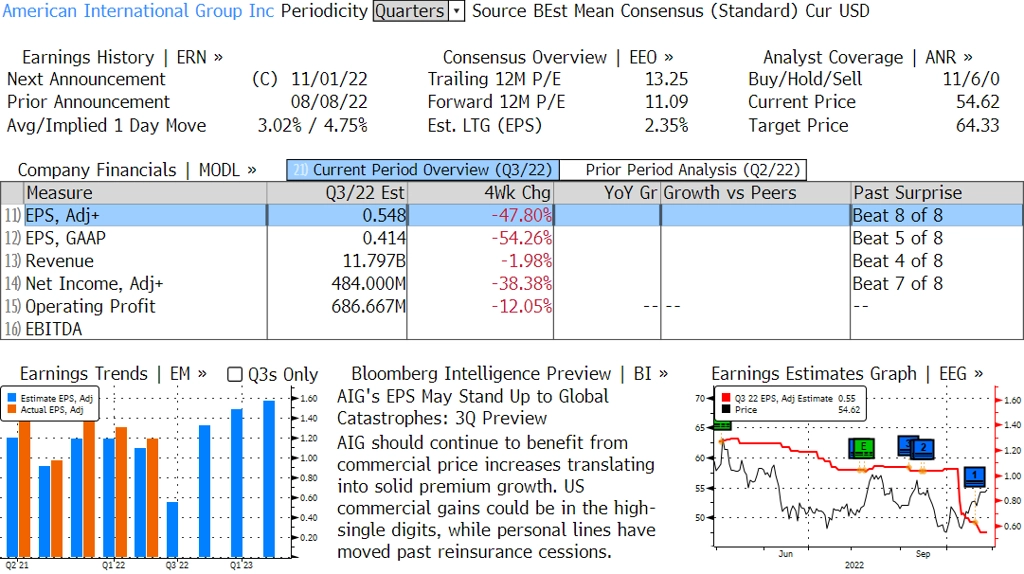Click the green marker at graph's top-left
The image size is (1024, 574).
coord(722,425)
